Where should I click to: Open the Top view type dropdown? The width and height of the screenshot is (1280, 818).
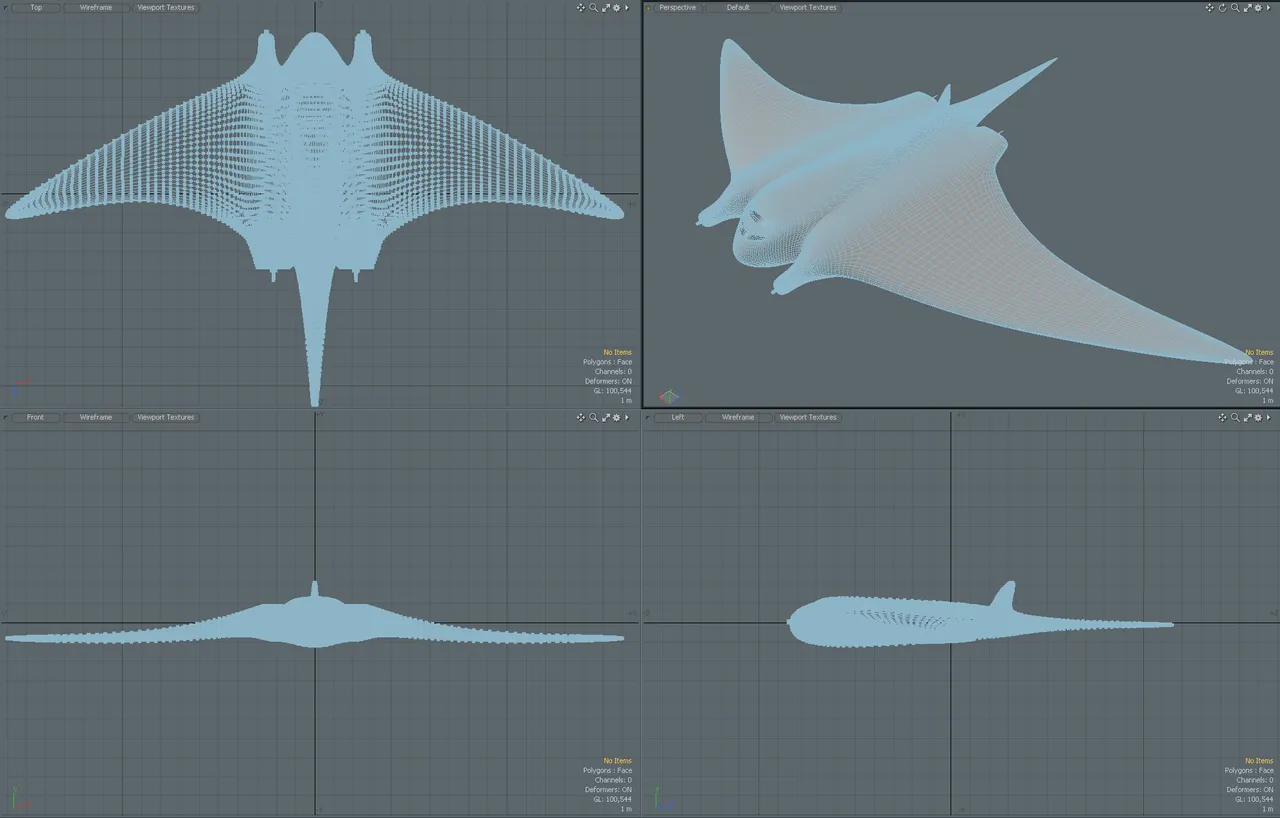(x=36, y=7)
